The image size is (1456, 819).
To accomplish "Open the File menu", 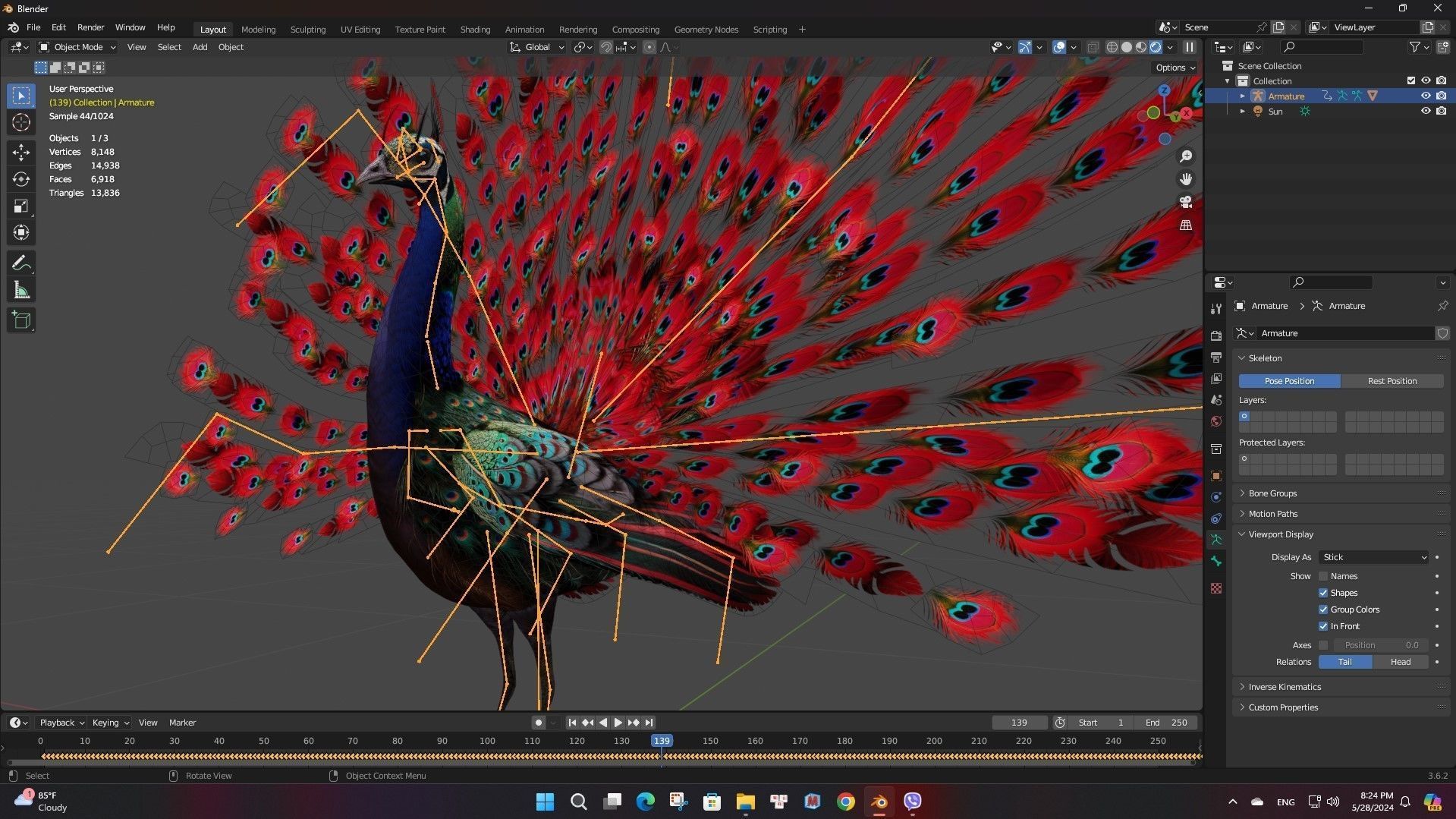I will click(33, 27).
